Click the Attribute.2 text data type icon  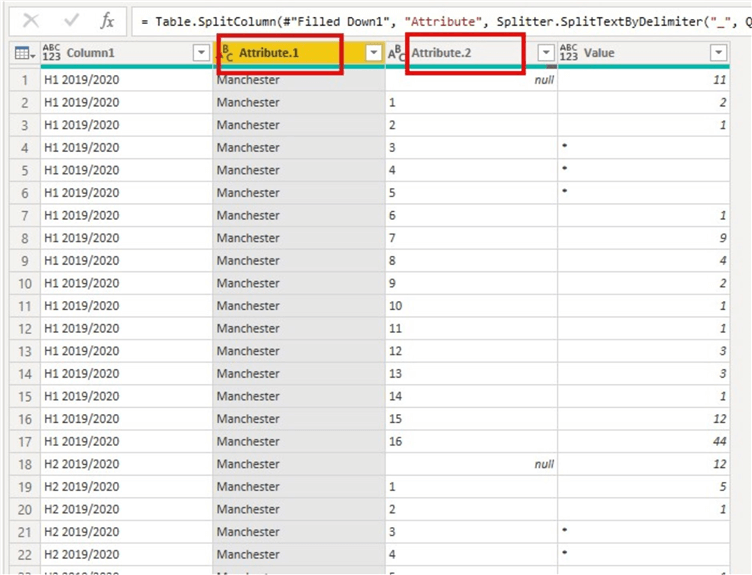(x=397, y=53)
